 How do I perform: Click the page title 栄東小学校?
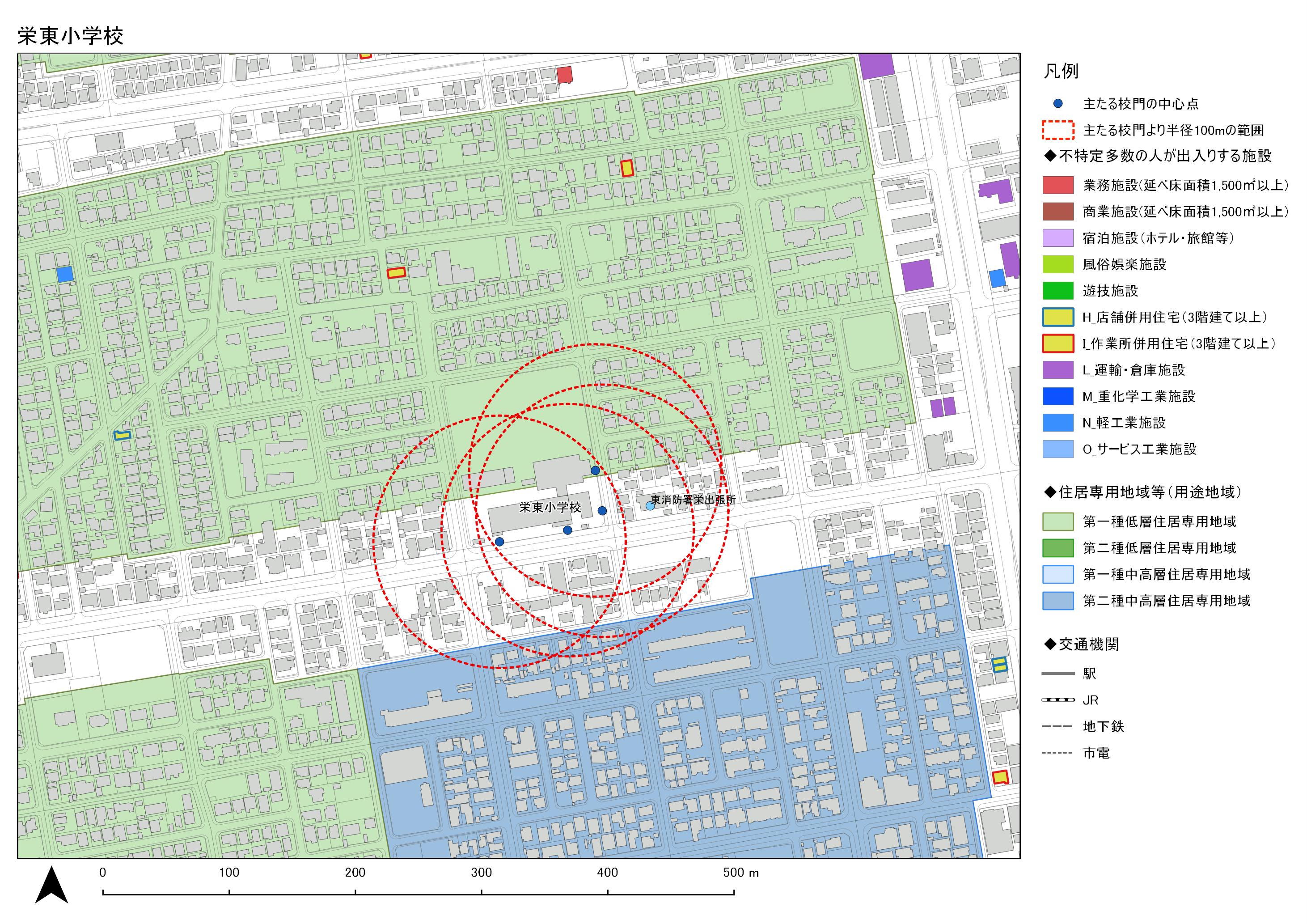[x=71, y=36]
